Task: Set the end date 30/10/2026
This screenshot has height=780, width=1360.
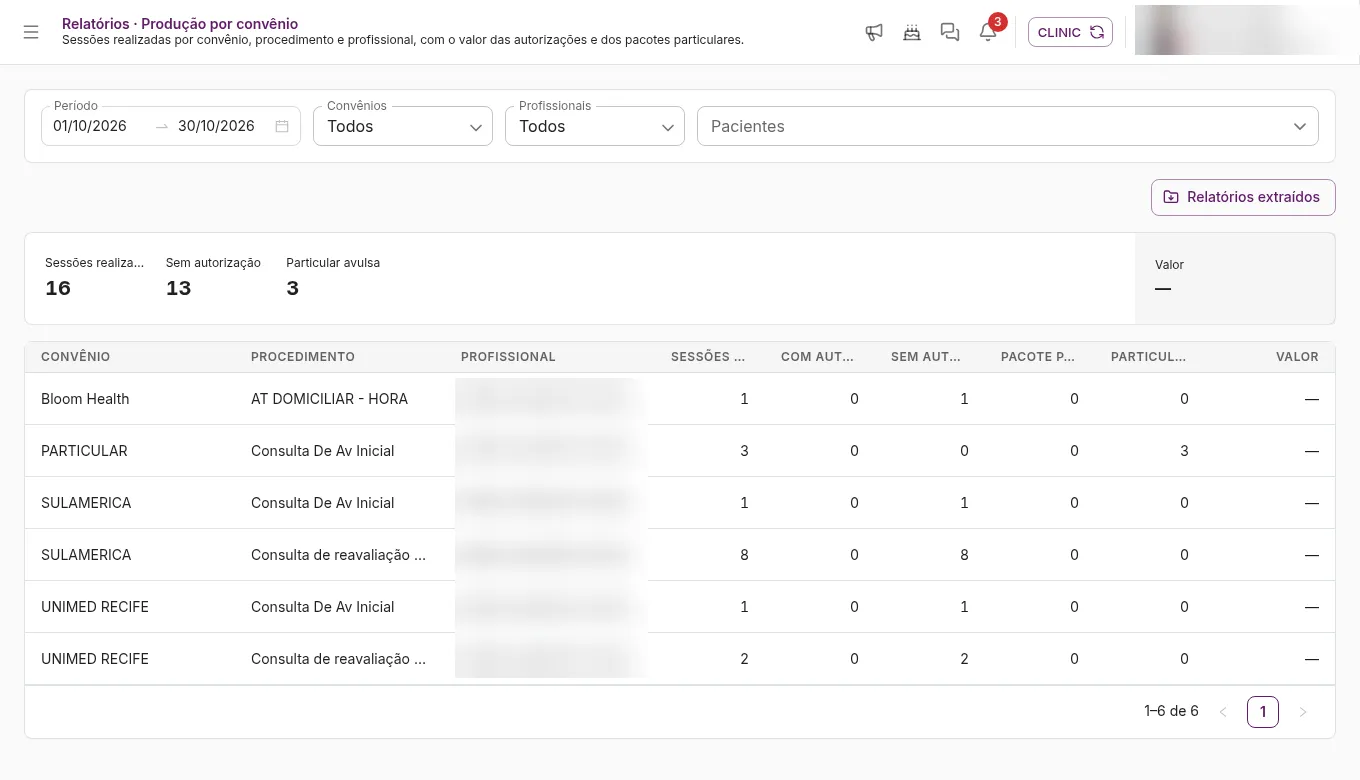Action: (216, 126)
